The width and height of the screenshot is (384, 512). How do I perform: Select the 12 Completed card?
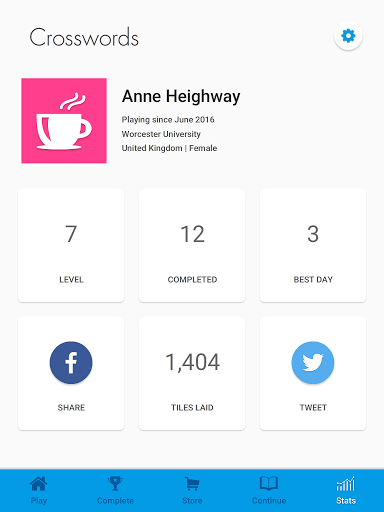[x=192, y=245]
